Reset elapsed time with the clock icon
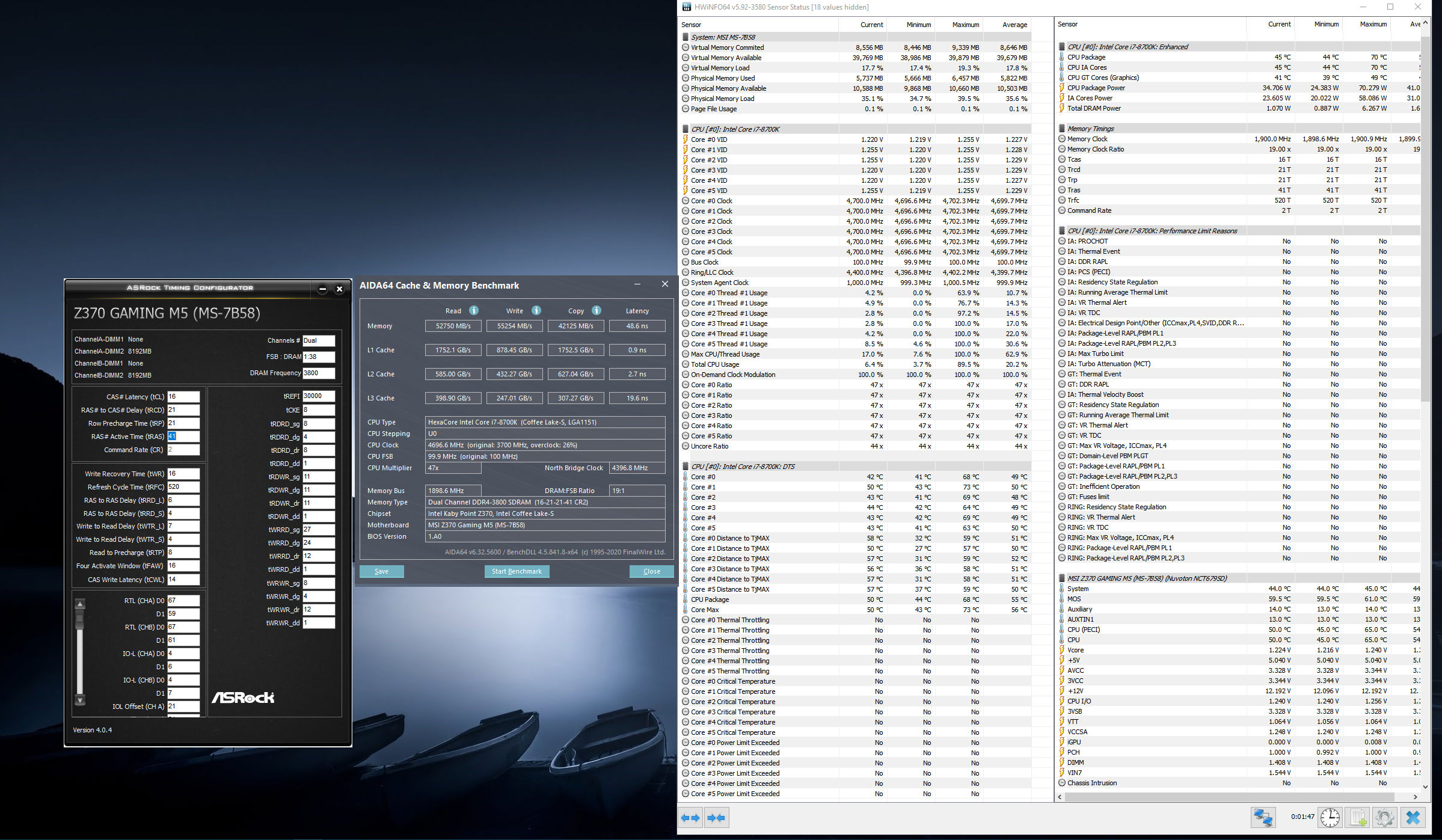This screenshot has height=840, width=1442. coord(1330,818)
